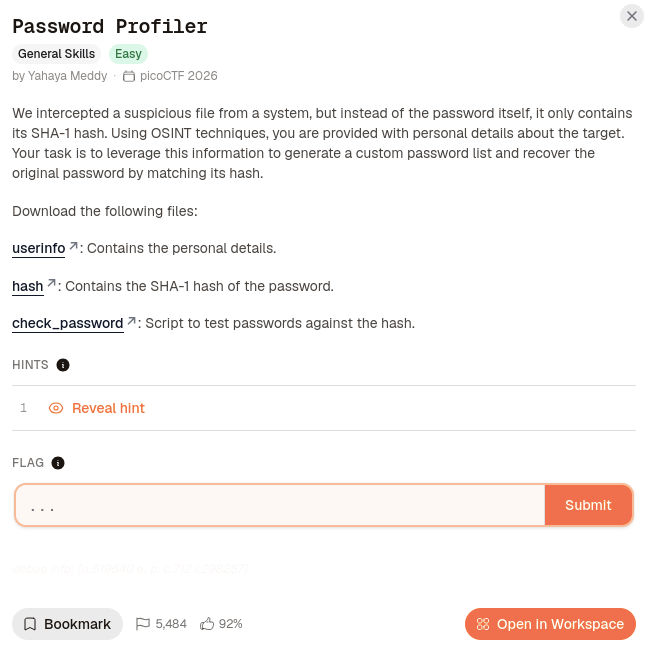Bookmark this challenge
Viewport: 648px width, 650px height.
coord(68,624)
